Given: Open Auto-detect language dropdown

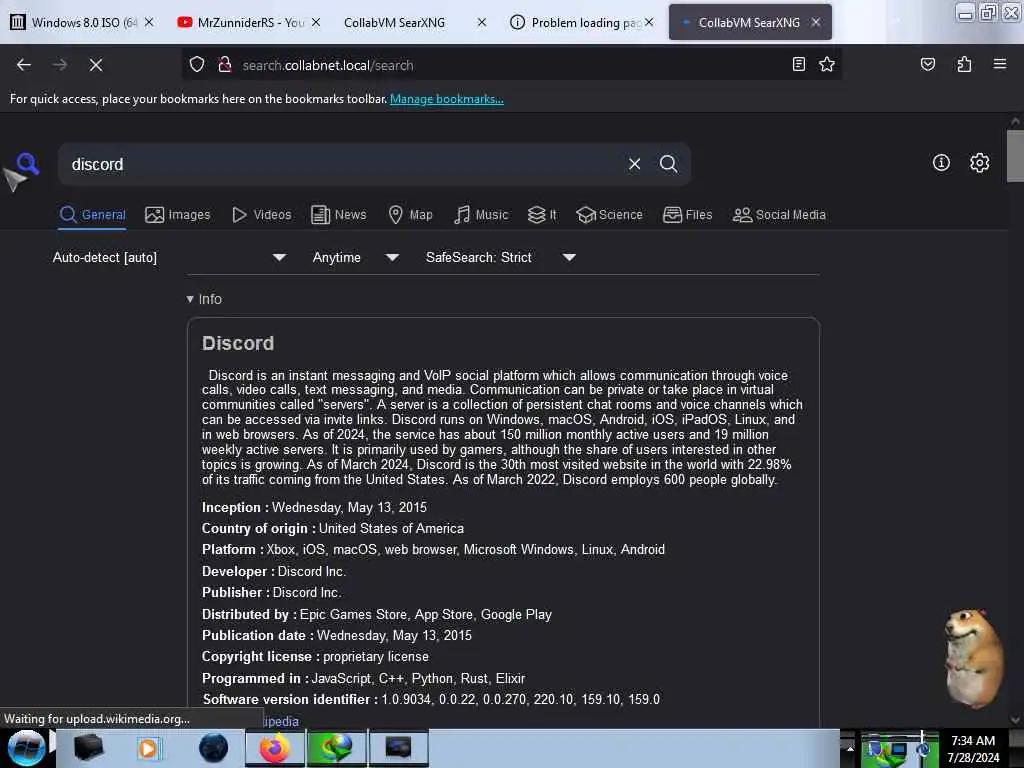Looking at the screenshot, I should pos(170,257).
